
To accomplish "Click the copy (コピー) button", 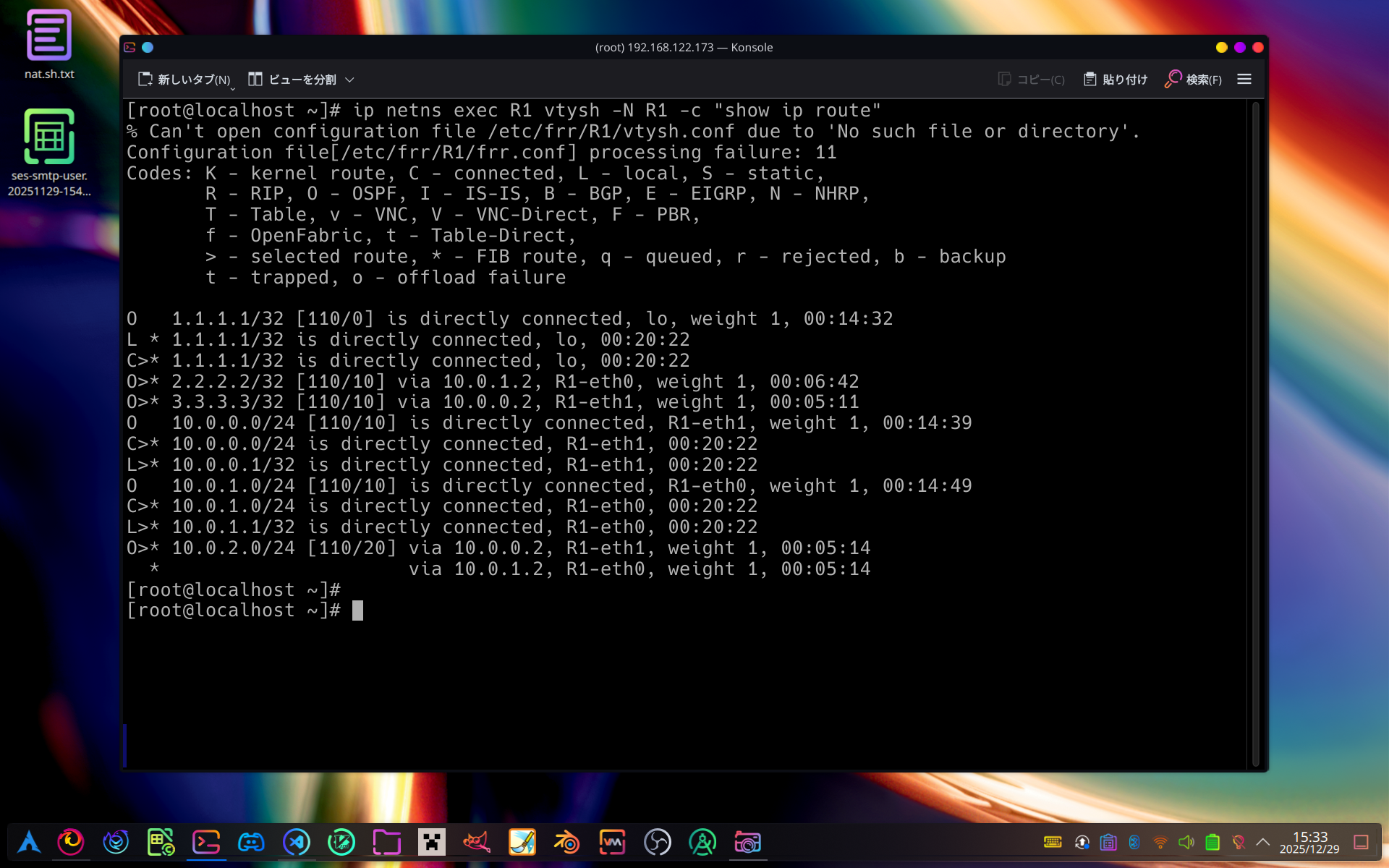I will tap(1031, 80).
